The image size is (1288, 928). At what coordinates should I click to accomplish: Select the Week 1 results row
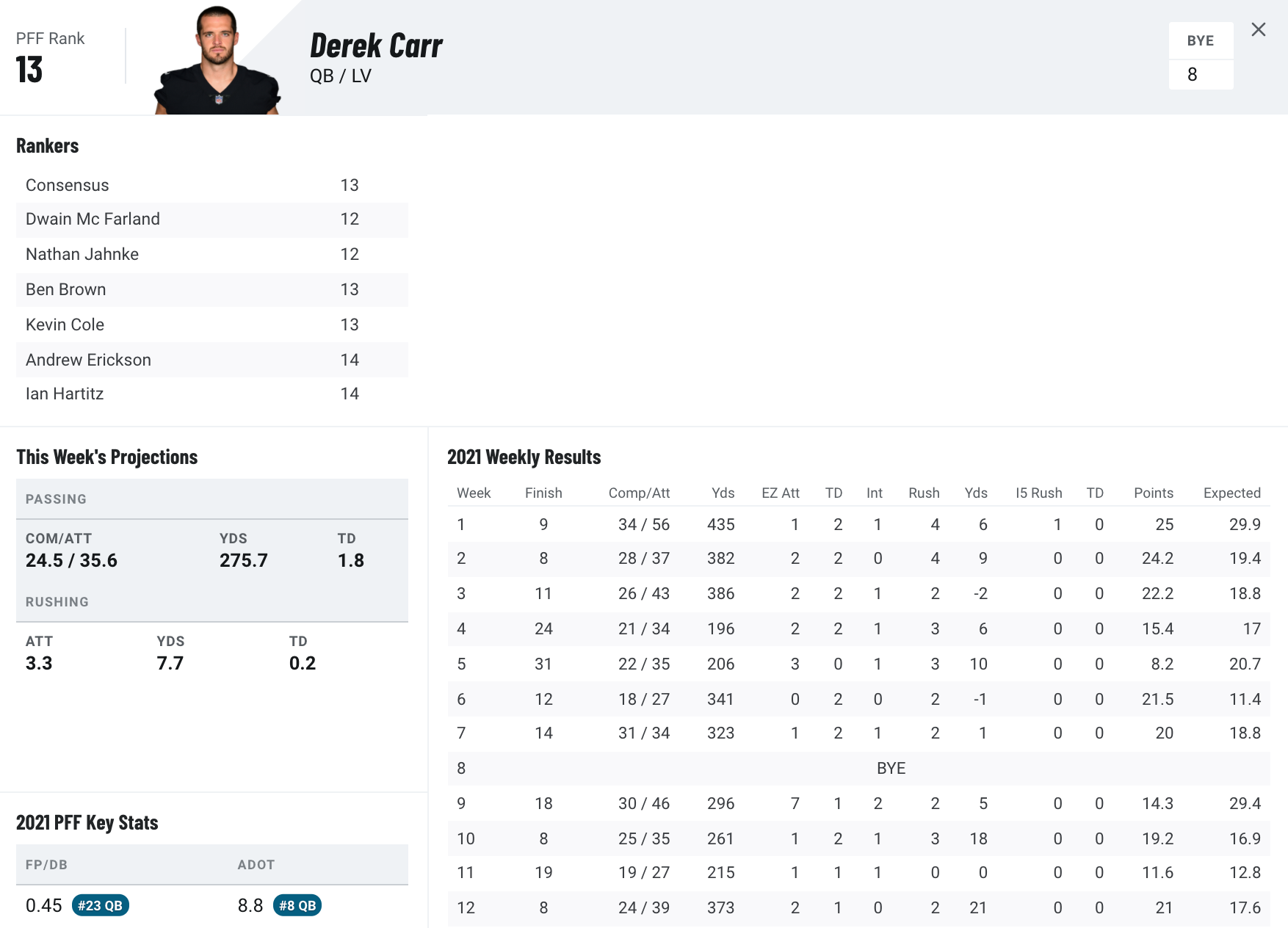point(859,524)
